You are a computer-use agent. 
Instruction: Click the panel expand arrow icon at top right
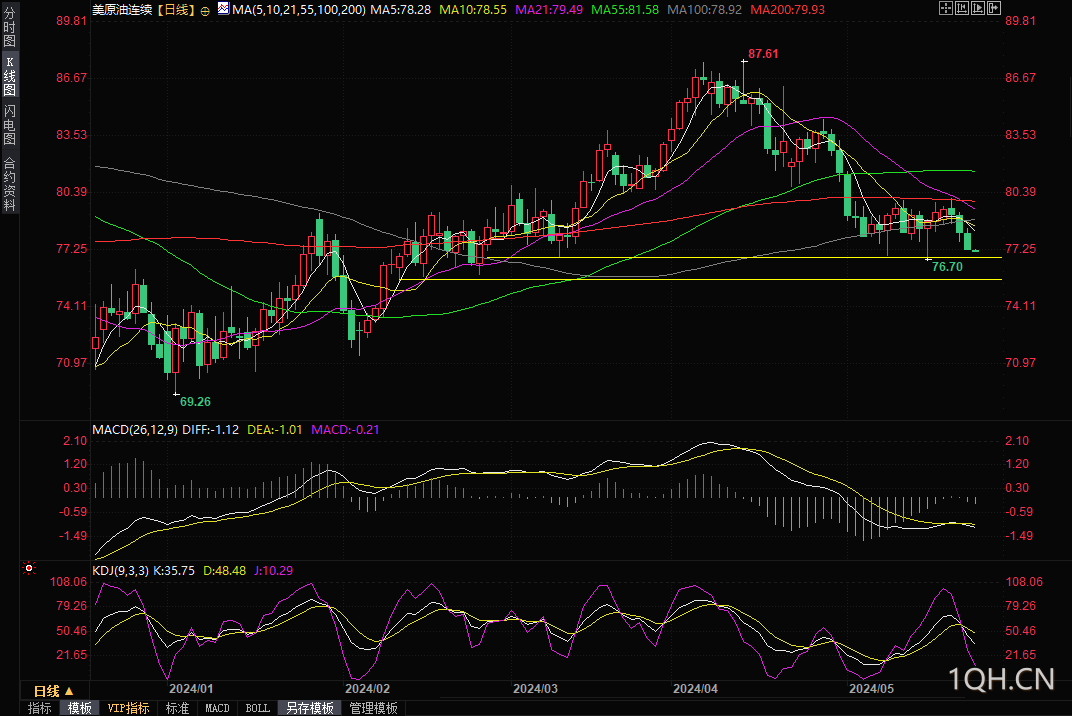click(994, 8)
